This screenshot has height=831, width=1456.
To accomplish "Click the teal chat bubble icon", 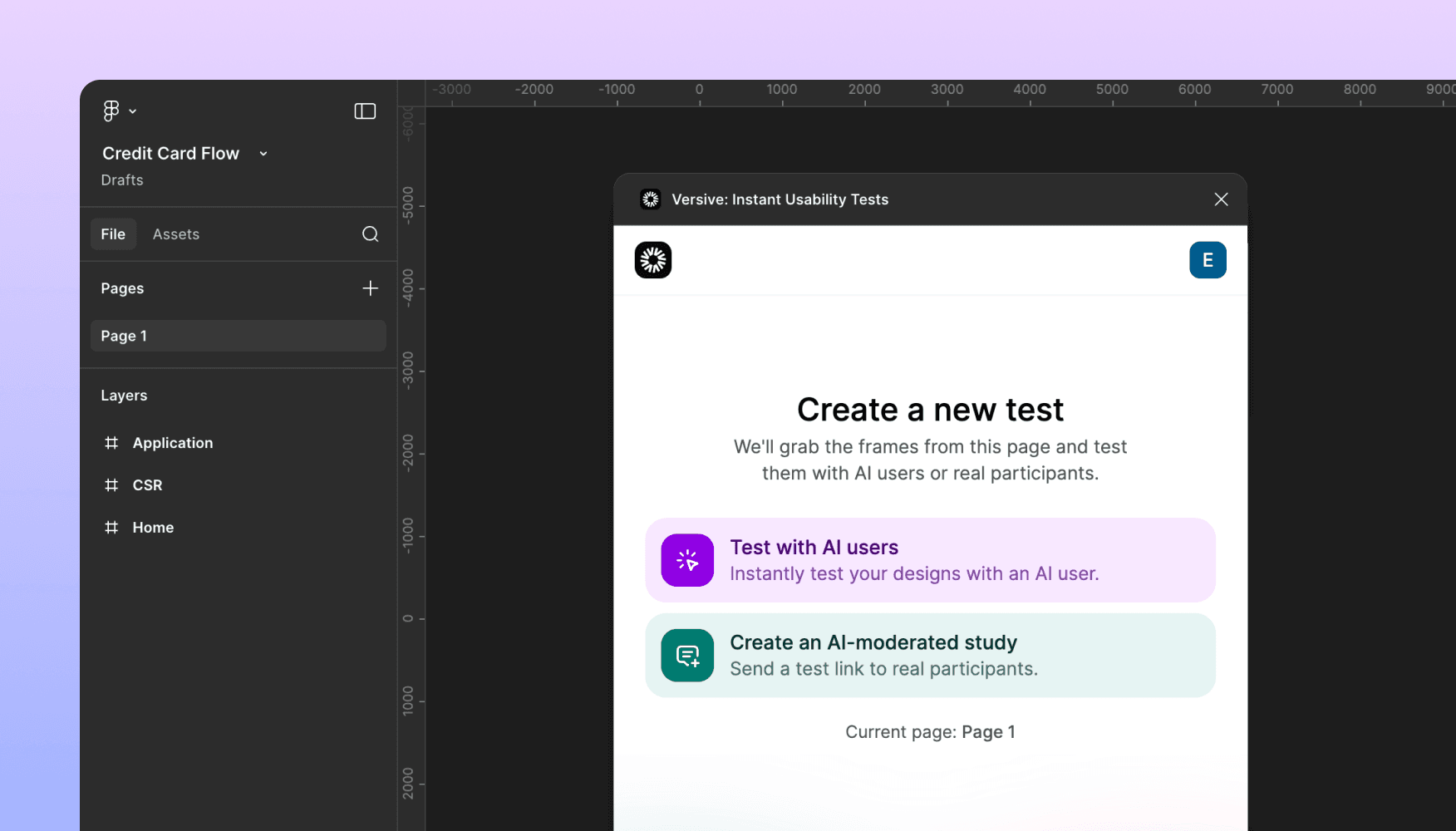I will [x=686, y=656].
